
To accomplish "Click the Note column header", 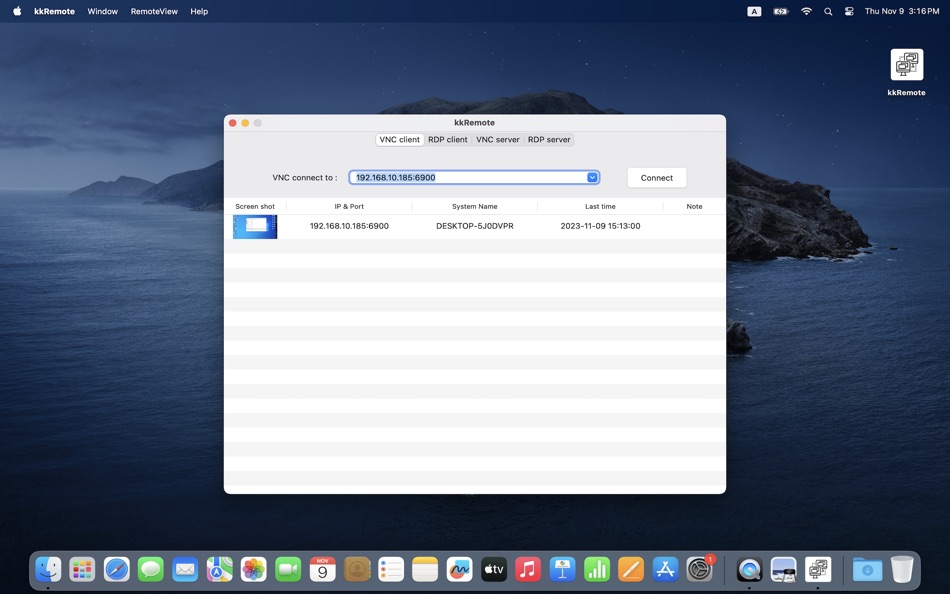I will (x=694, y=206).
